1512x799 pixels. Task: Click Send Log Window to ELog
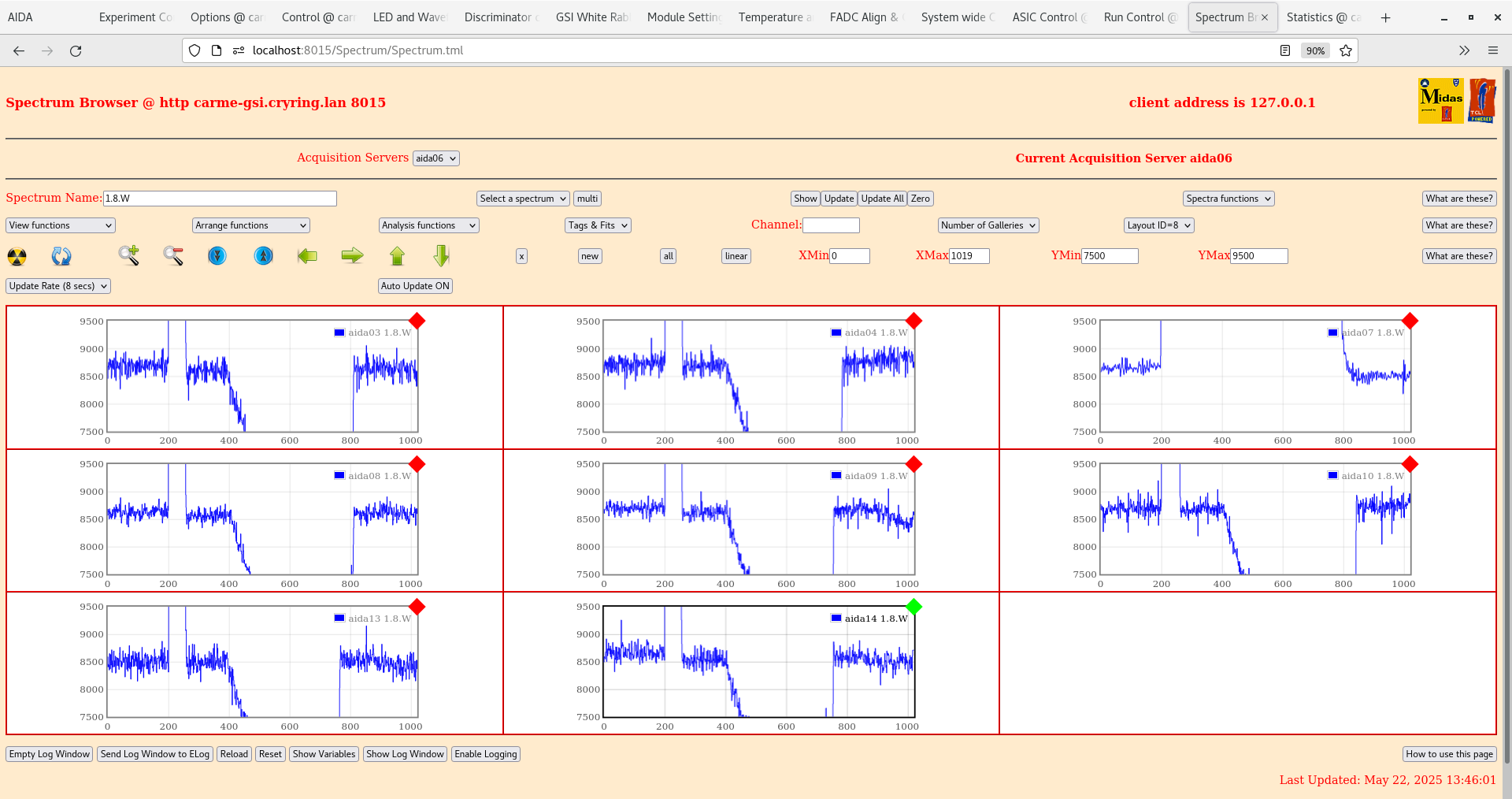(154, 754)
